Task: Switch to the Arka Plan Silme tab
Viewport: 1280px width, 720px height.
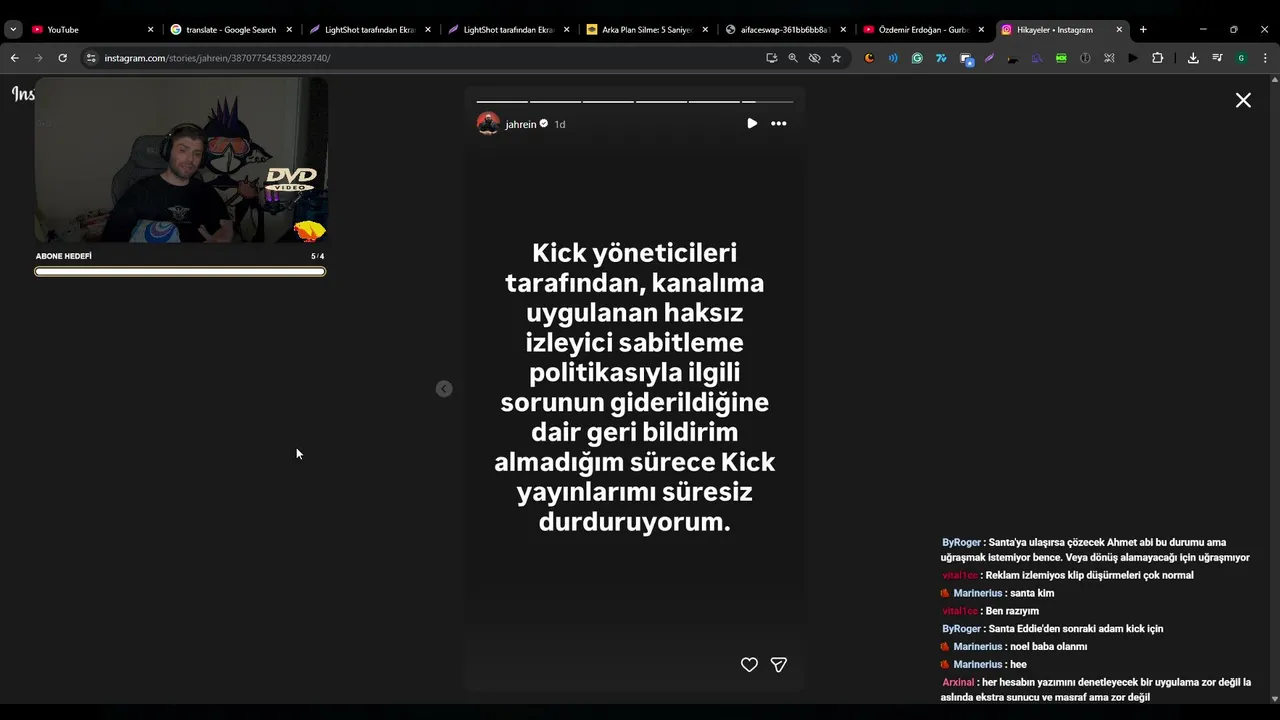Action: click(646, 30)
